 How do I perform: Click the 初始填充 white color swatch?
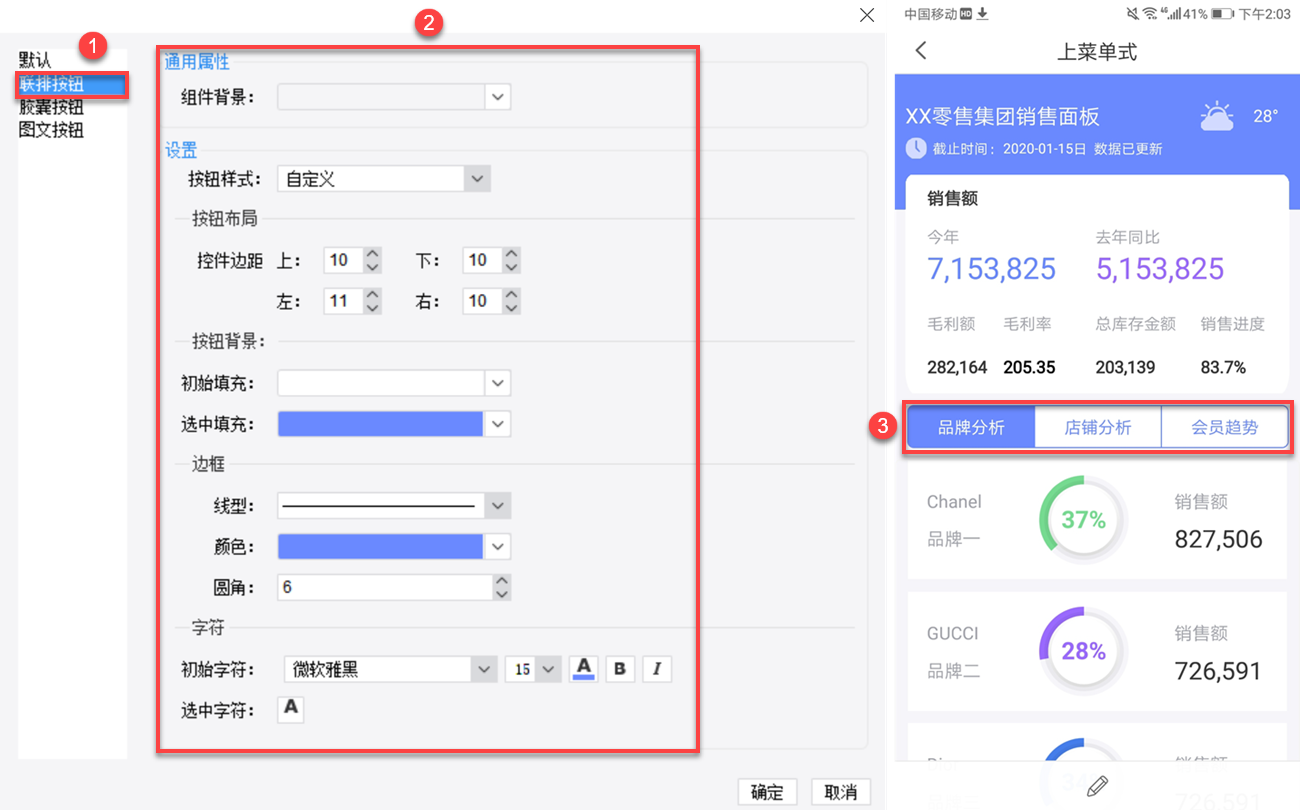coord(381,383)
